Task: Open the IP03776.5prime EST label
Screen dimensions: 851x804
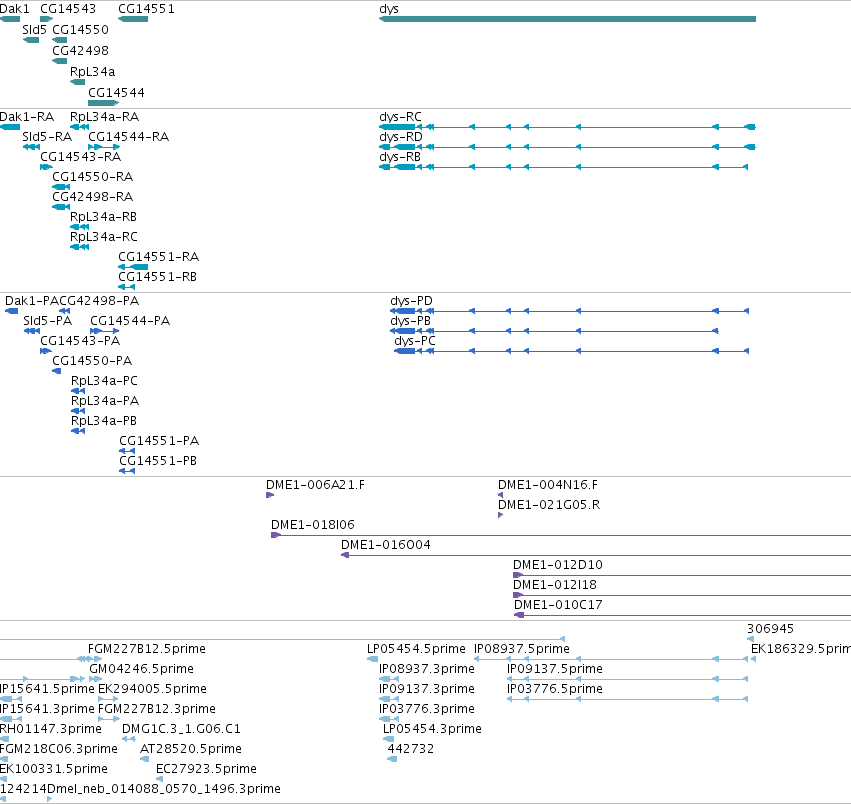Action: [x=555, y=689]
